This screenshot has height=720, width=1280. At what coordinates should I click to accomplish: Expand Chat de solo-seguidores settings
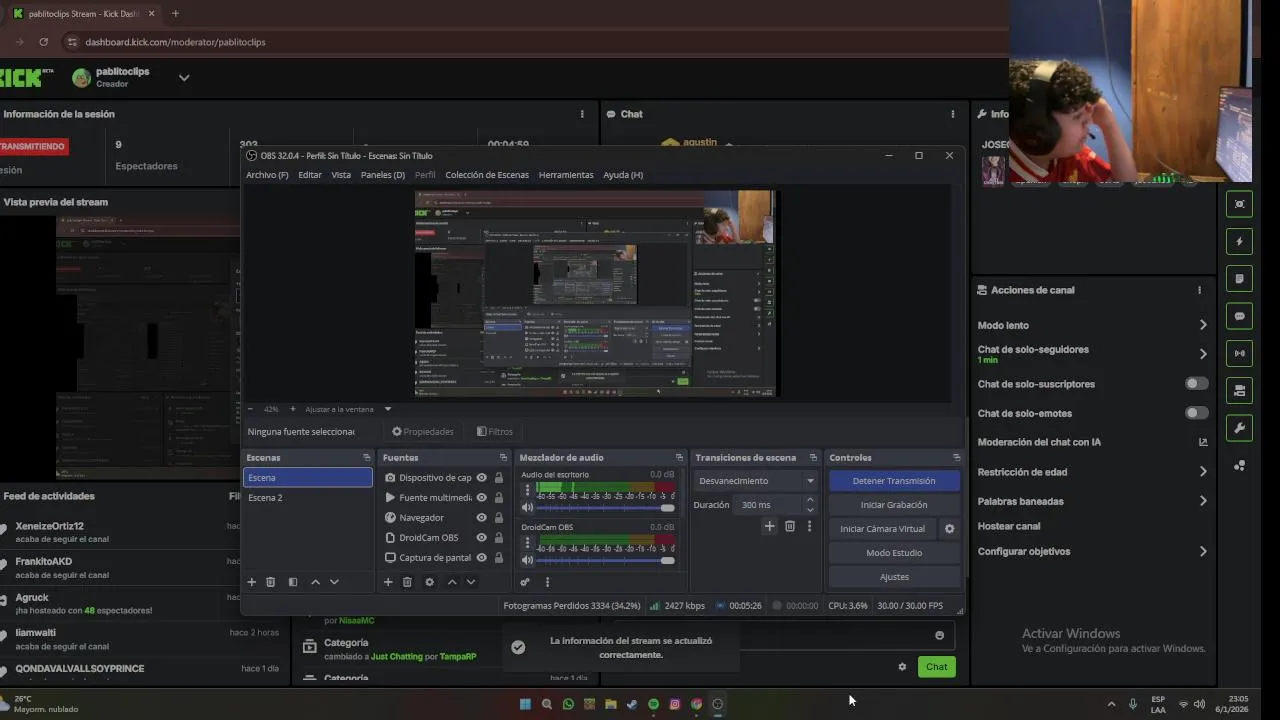tap(1203, 354)
